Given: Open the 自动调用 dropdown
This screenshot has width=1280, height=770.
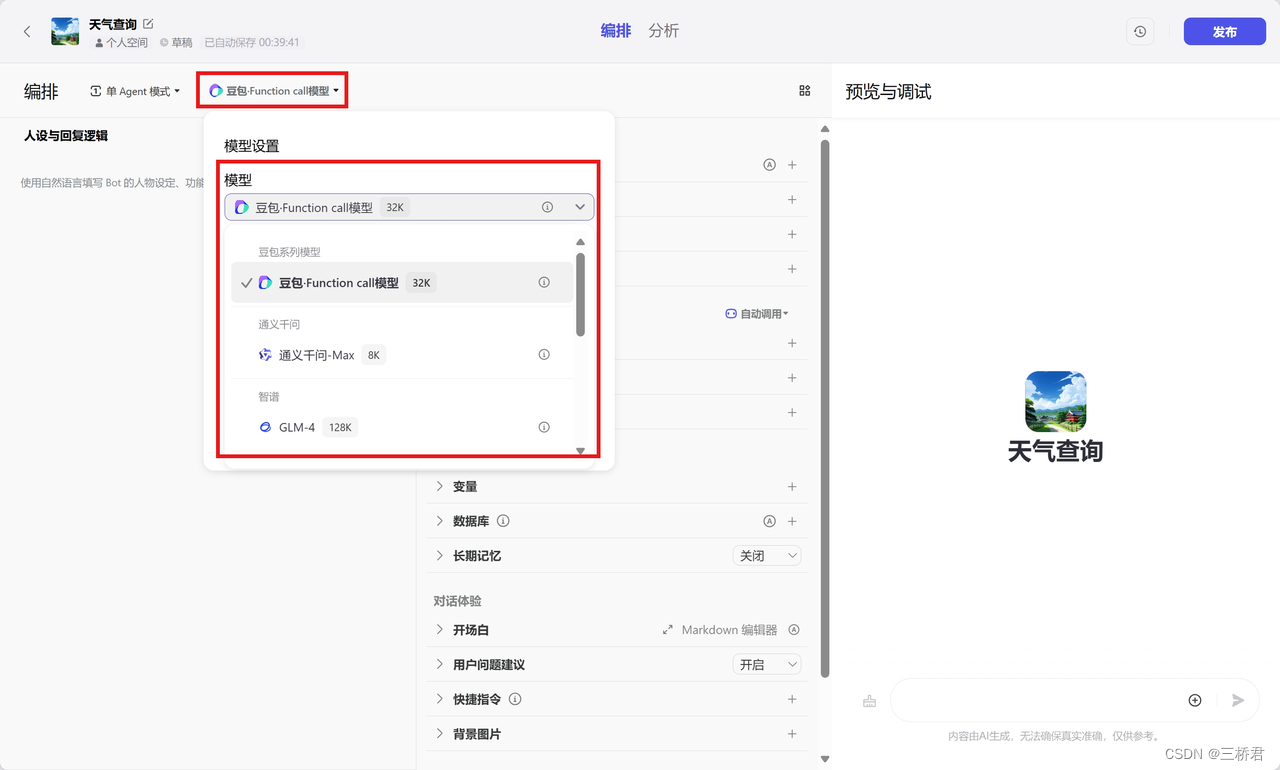Looking at the screenshot, I should click(x=757, y=314).
